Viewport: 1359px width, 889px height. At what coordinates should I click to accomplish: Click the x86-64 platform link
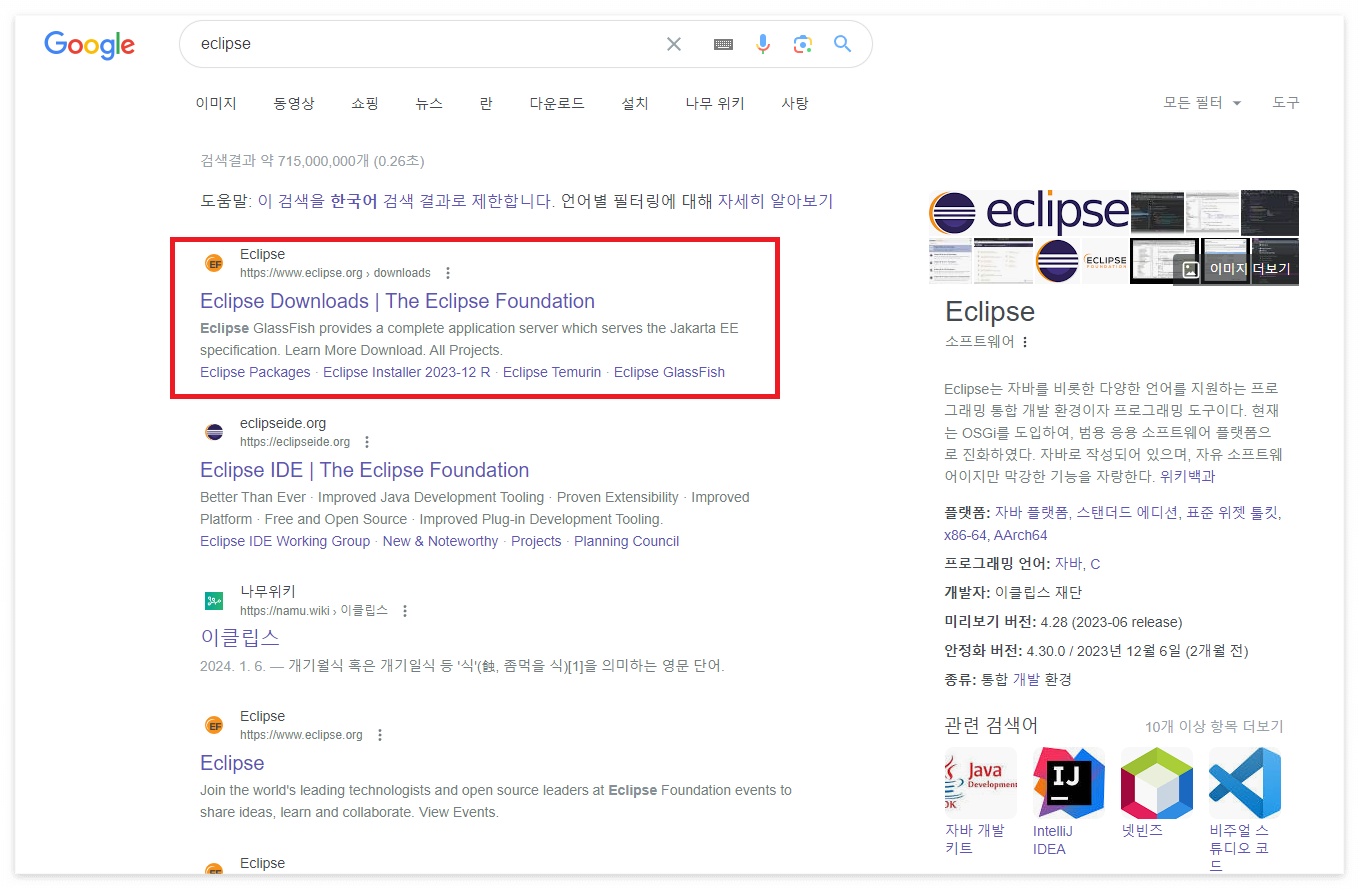(x=965, y=535)
